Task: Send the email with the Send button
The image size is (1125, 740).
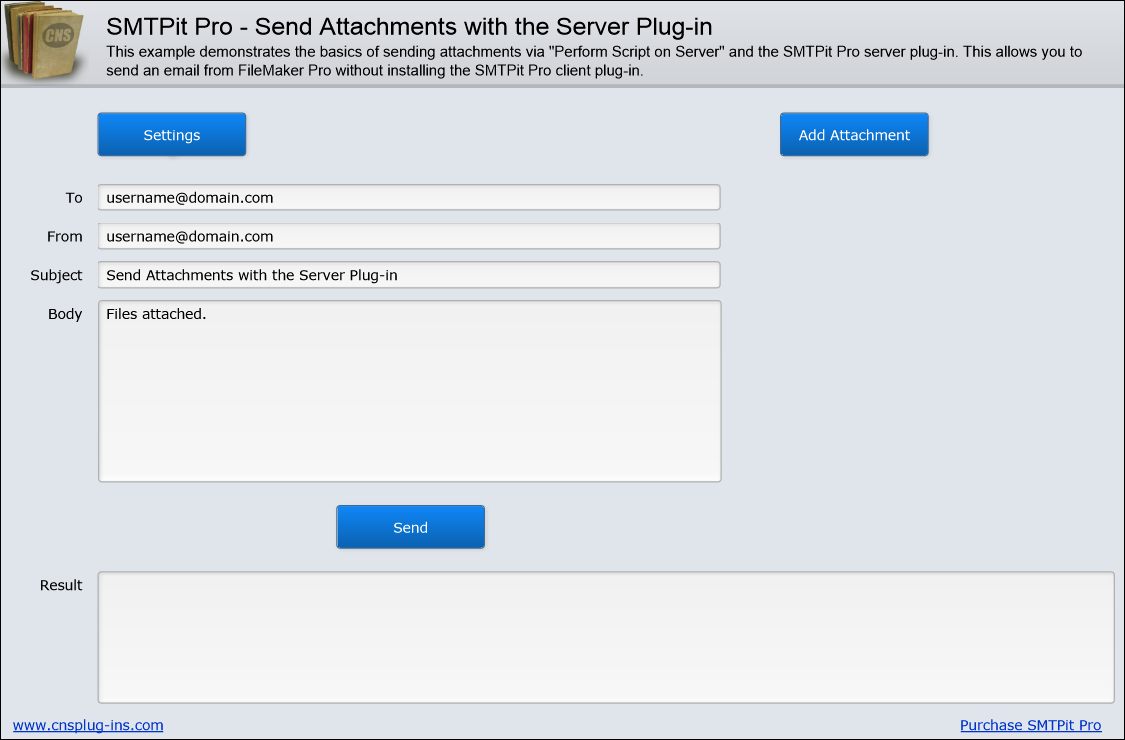Action: pos(410,527)
